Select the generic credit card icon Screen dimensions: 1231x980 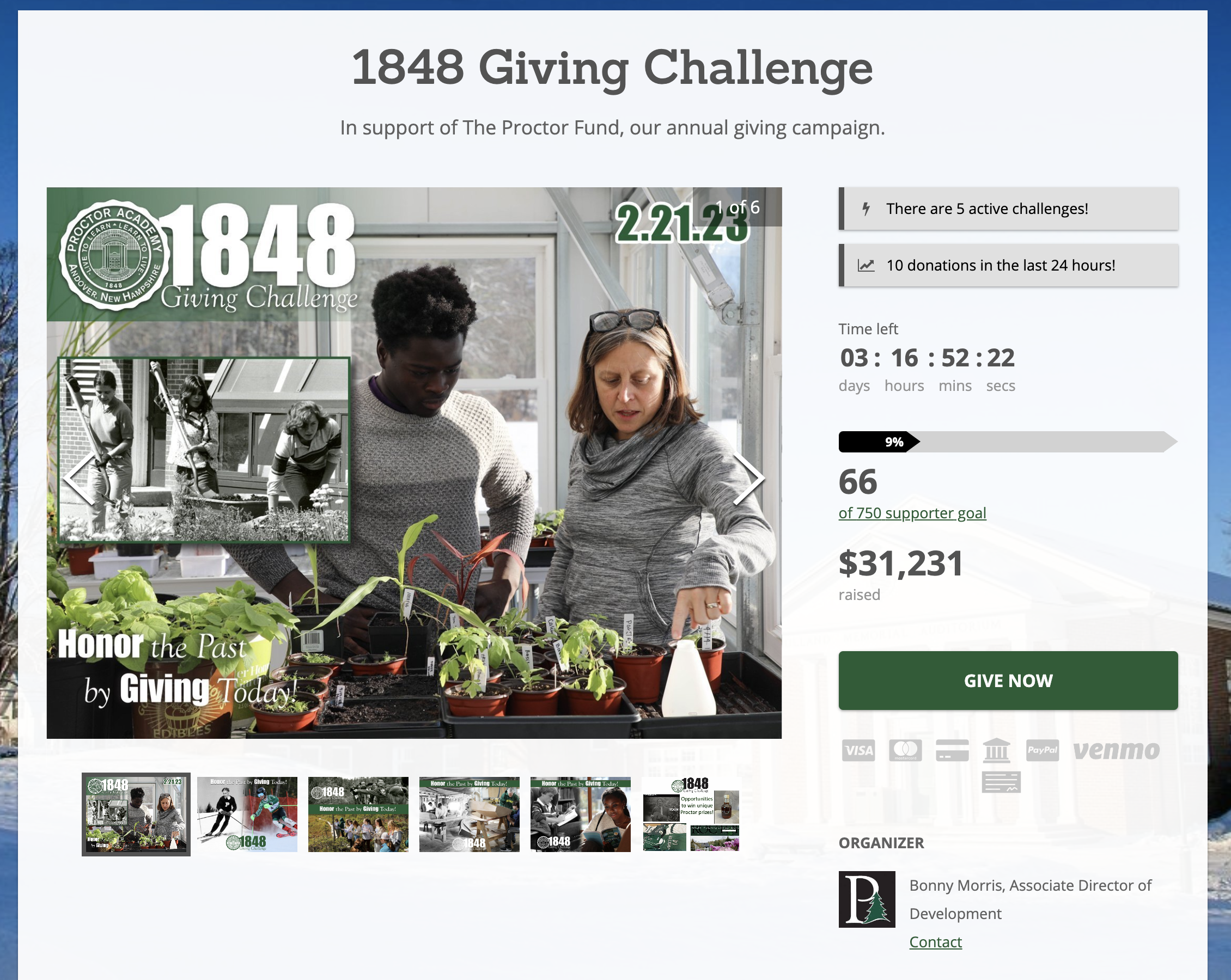[952, 750]
